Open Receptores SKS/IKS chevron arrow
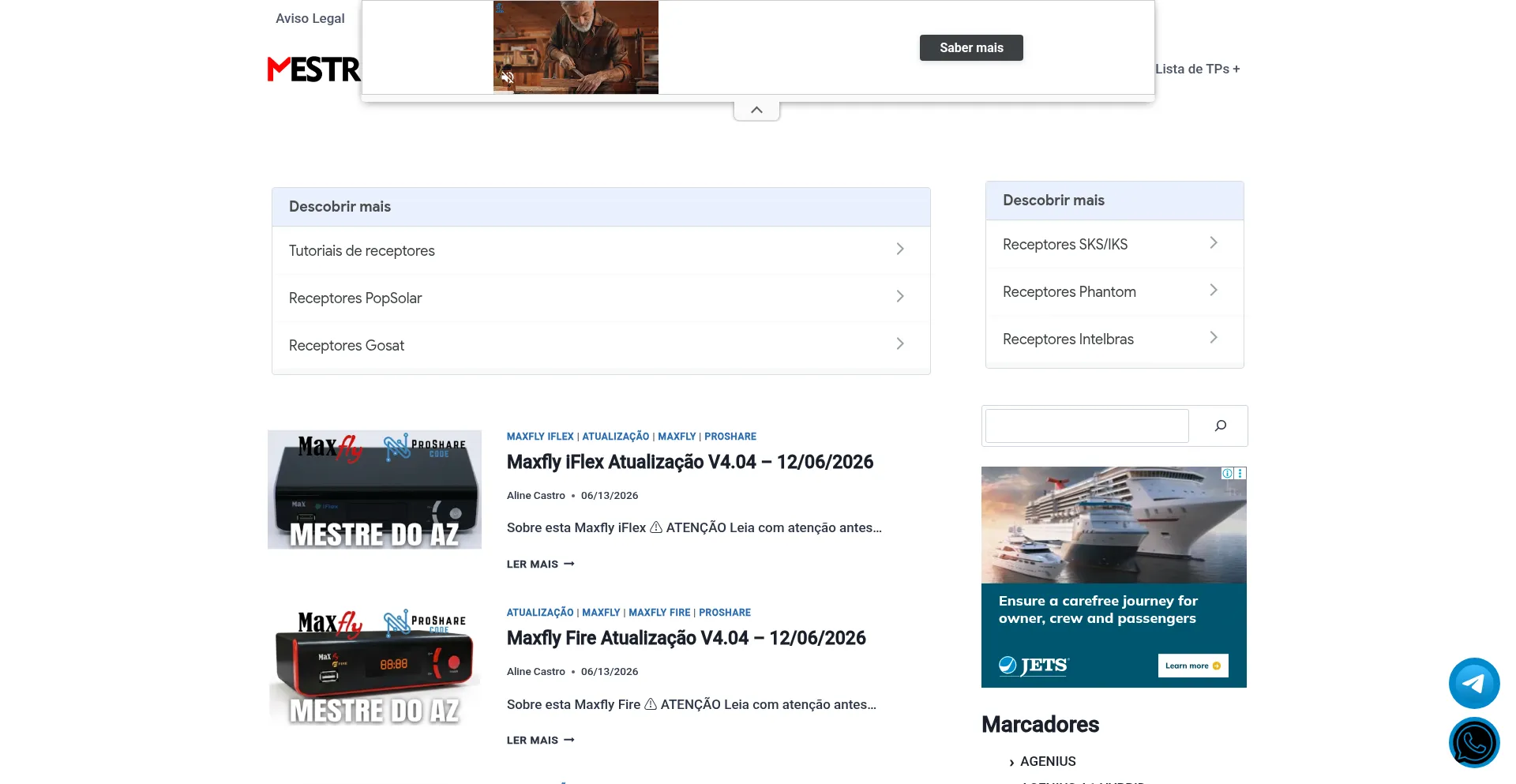The height and width of the screenshot is (784, 1516). pyautogui.click(x=1214, y=243)
